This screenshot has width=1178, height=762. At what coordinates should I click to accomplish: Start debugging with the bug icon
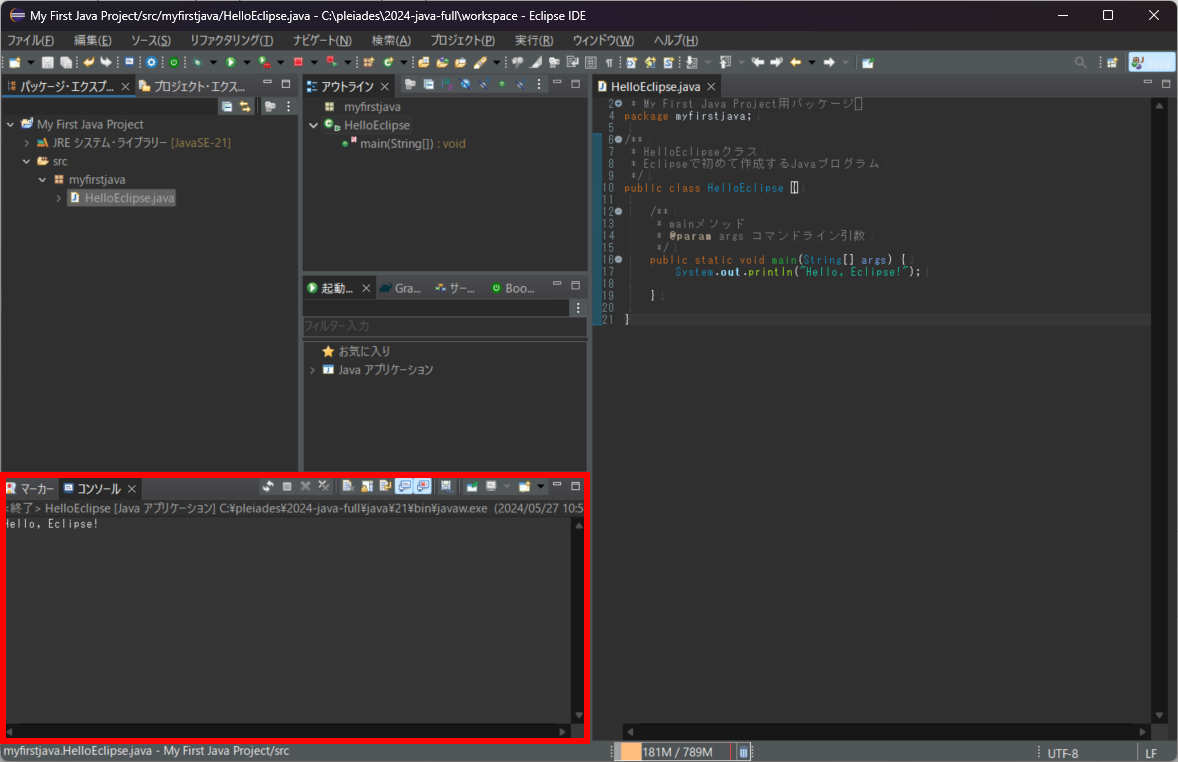click(x=198, y=62)
